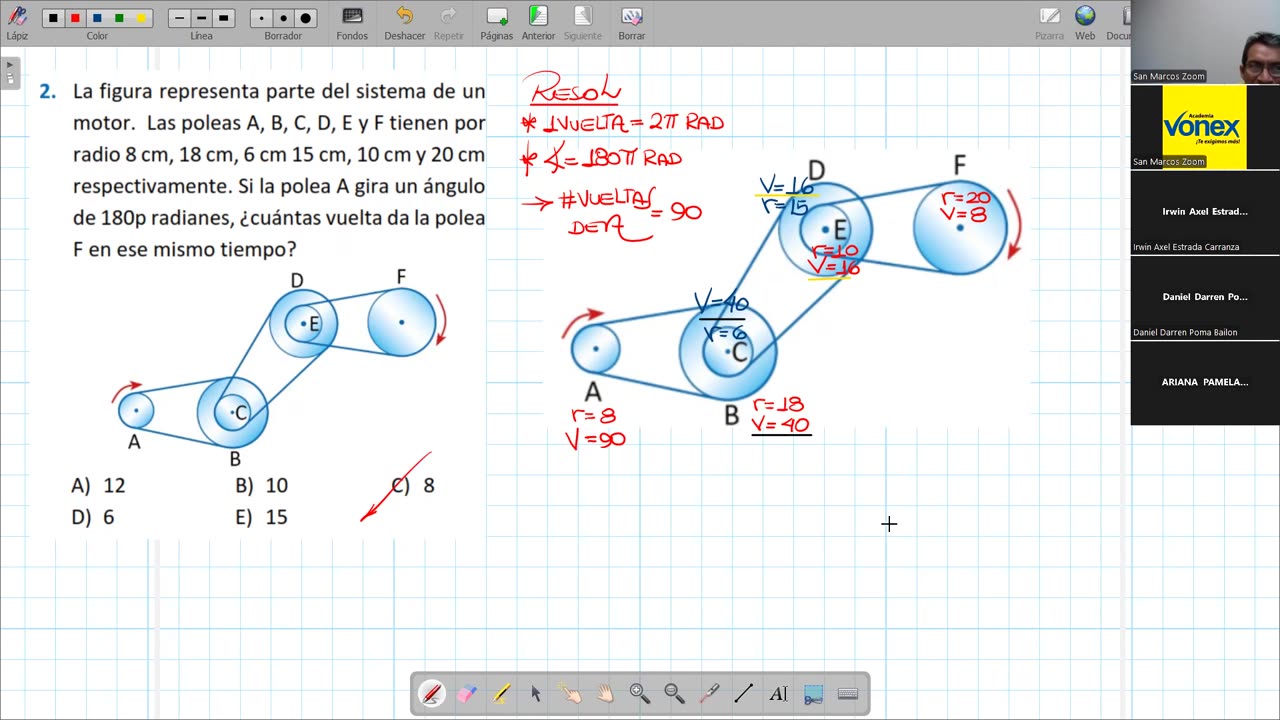This screenshot has height=720, width=1280.
Task: Click answer option D) 6
Action: pyautogui.click(x=93, y=517)
